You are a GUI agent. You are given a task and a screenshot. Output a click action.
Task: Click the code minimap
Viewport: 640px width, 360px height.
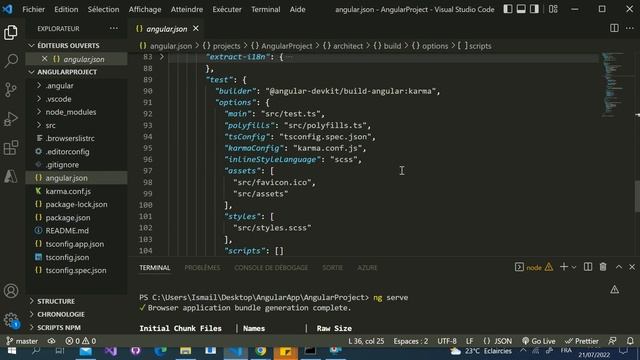(x=613, y=85)
